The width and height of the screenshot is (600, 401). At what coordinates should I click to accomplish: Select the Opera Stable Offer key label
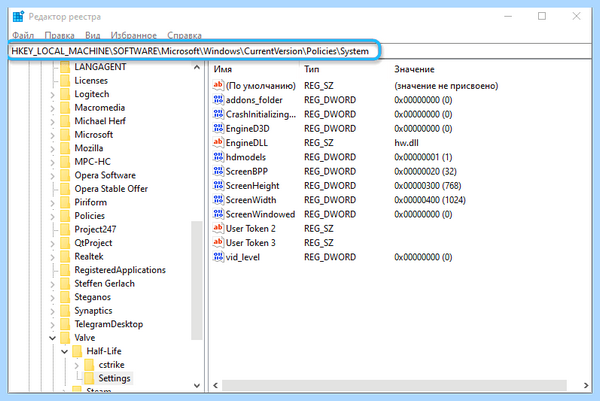point(111,189)
